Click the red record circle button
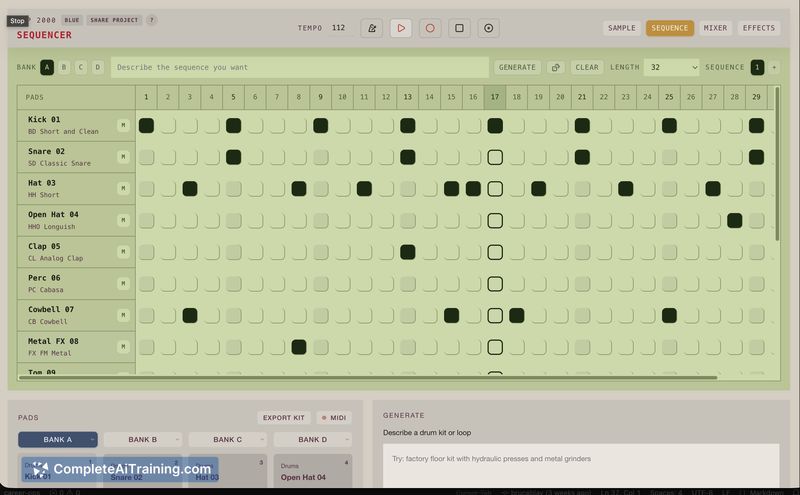Viewport: 800px width, 495px height. 430,28
